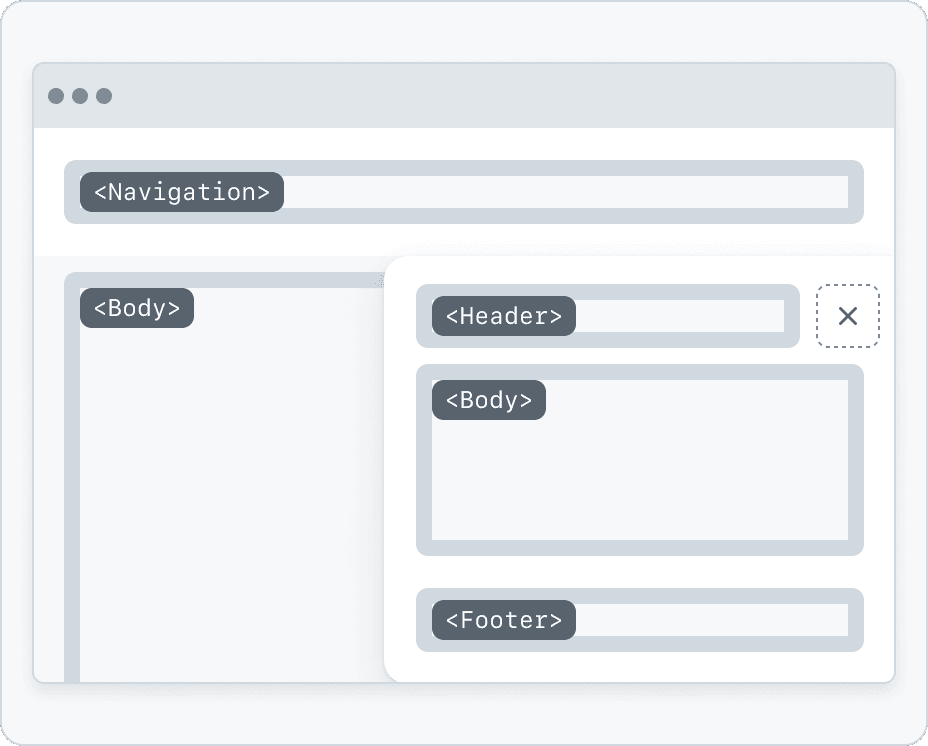Select the Navigation tag label
The width and height of the screenshot is (928, 746).
coord(182,192)
